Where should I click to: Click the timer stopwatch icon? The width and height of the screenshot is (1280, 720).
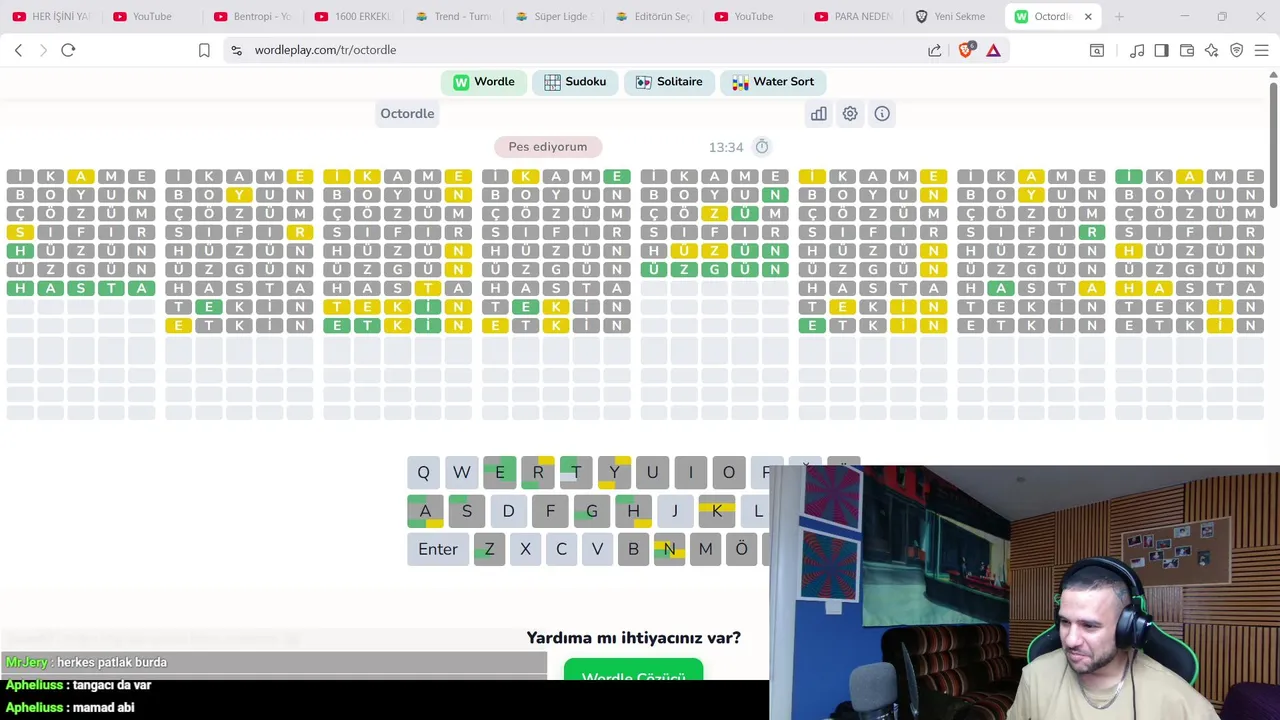pyautogui.click(x=762, y=147)
